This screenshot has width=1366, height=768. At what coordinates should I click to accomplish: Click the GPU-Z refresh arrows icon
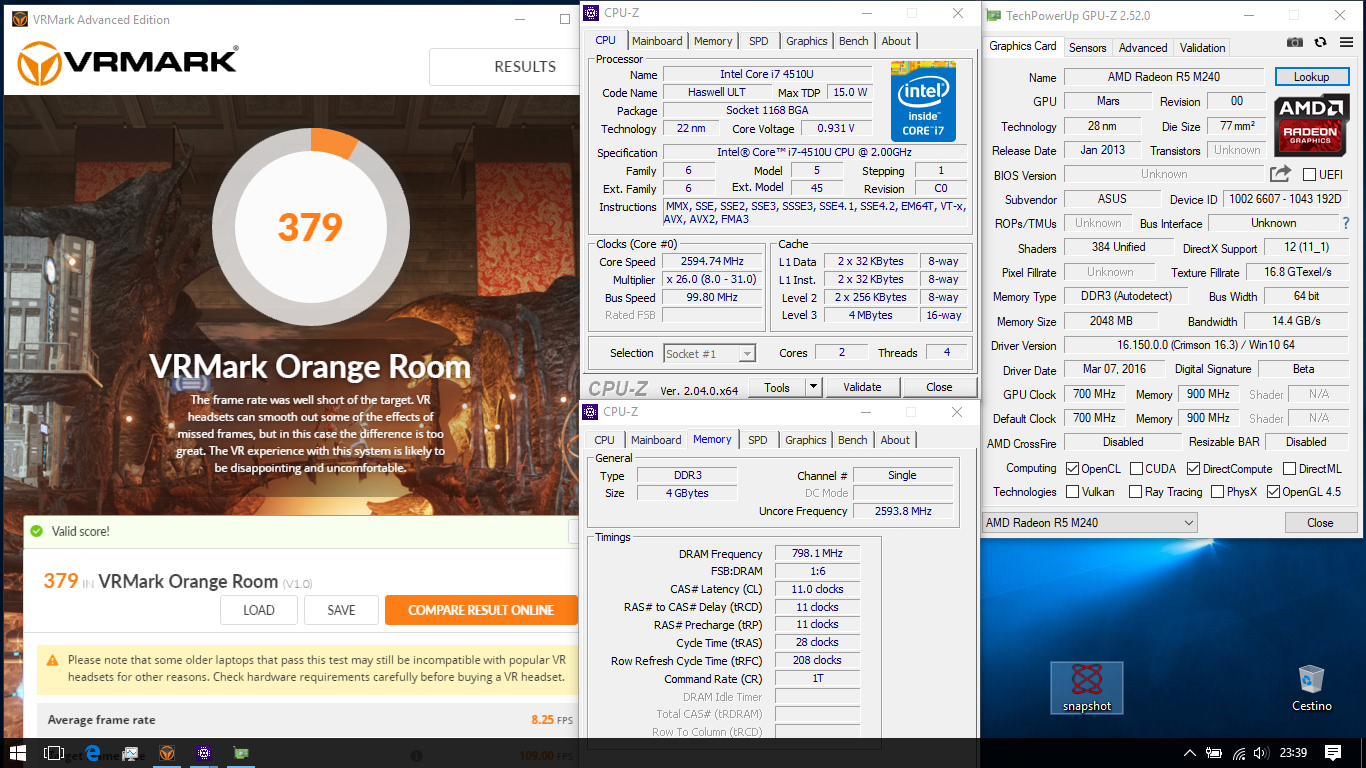(x=1320, y=42)
